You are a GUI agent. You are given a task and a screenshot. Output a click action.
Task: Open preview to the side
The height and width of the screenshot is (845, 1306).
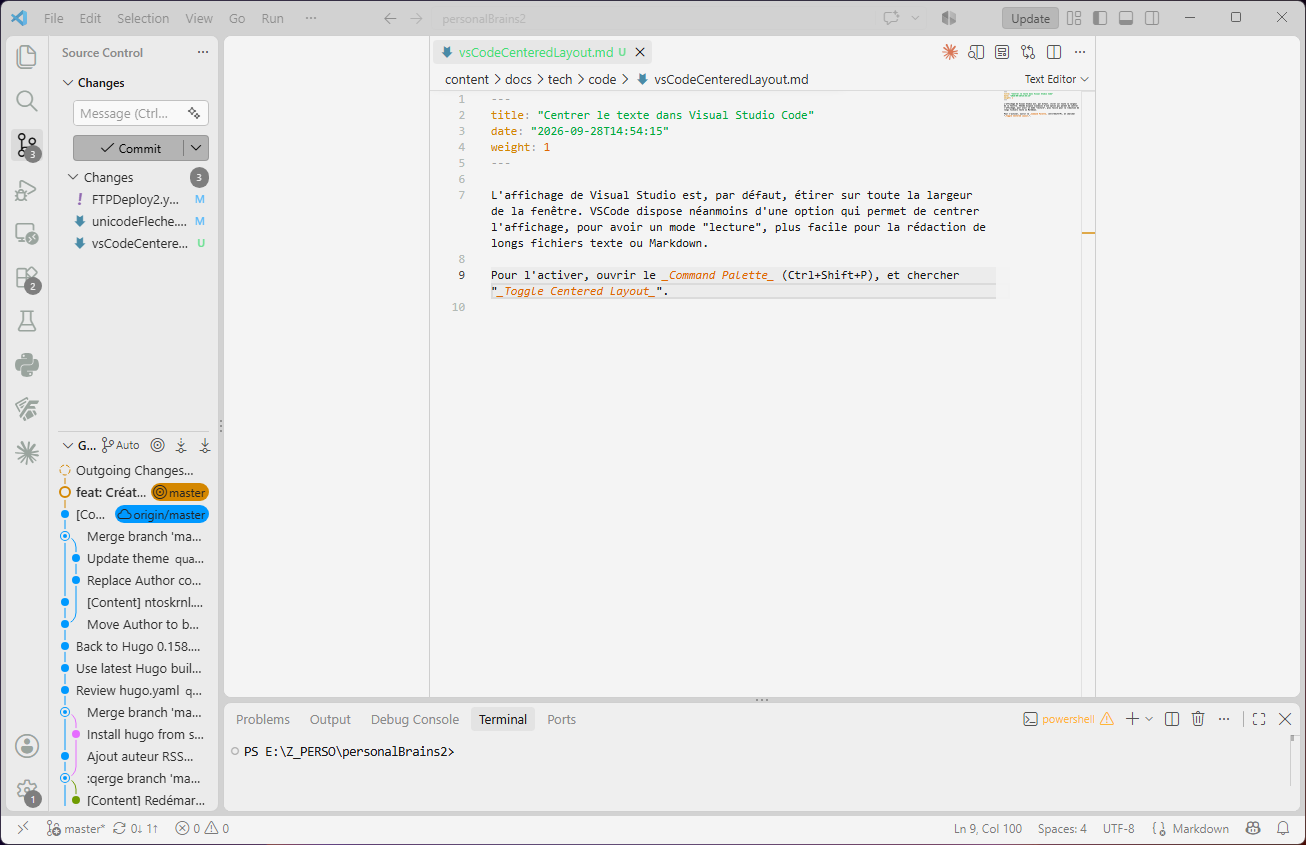[976, 52]
